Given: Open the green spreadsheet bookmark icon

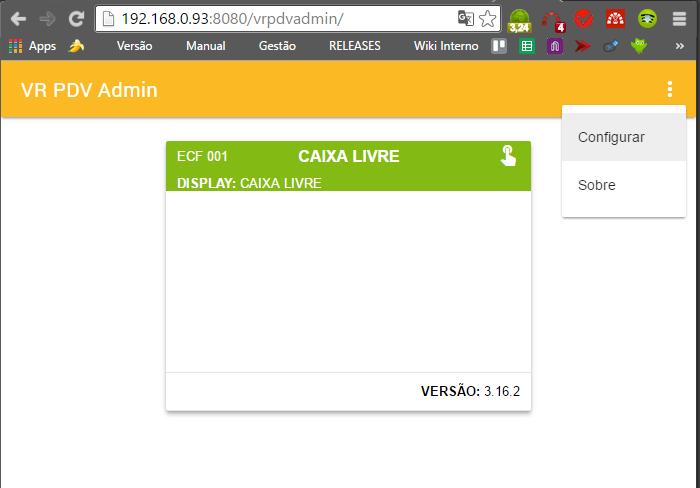Looking at the screenshot, I should point(527,46).
